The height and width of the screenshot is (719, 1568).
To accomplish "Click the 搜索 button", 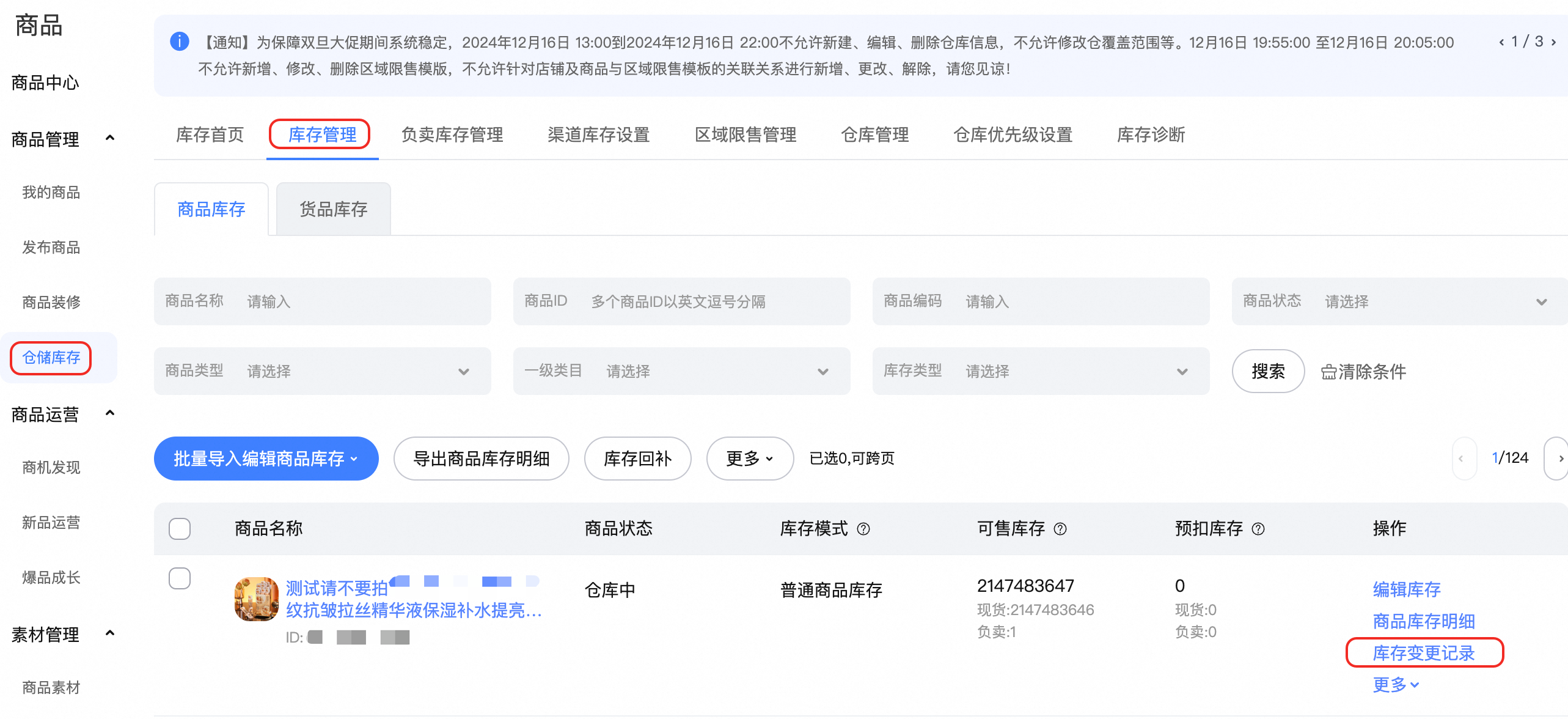I will click(1269, 371).
